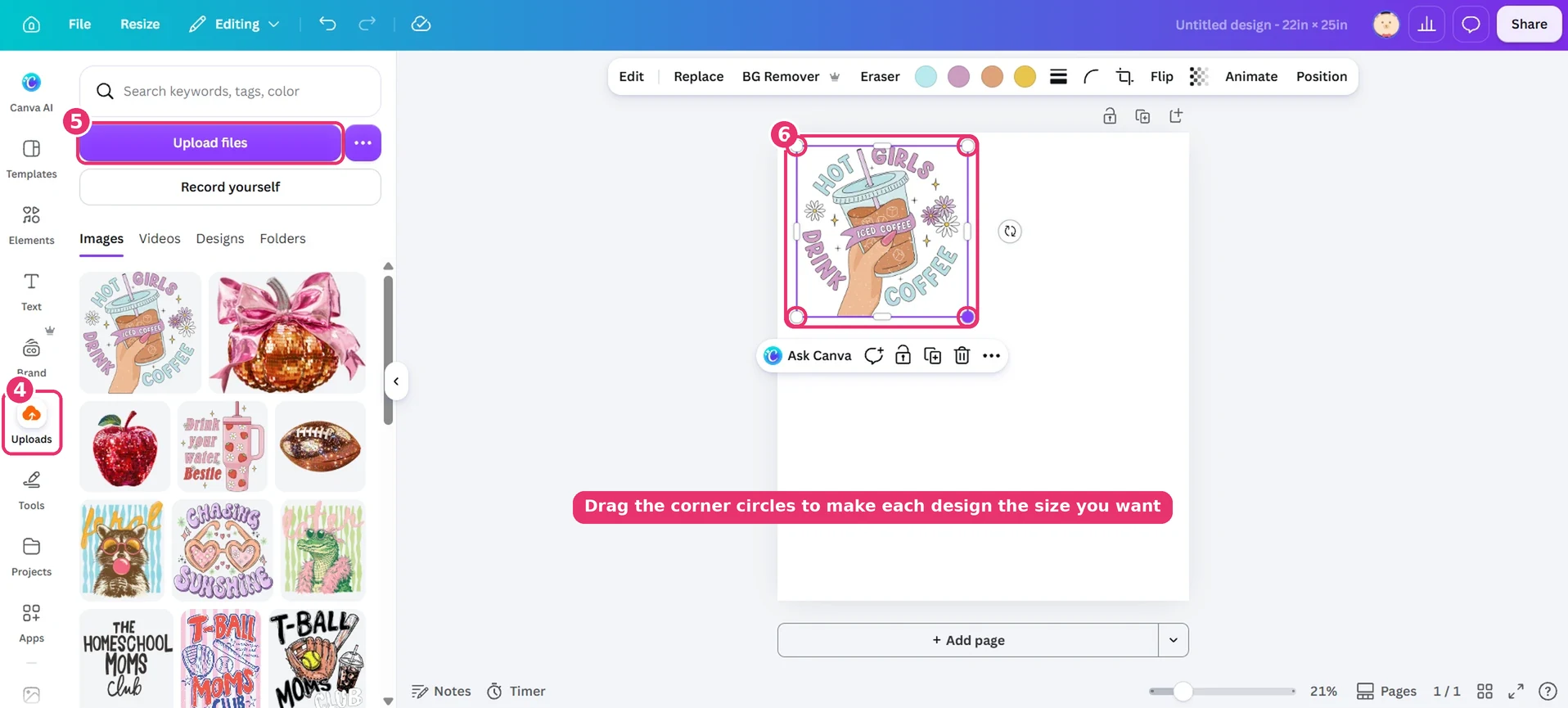Click the Add page button
The height and width of the screenshot is (708, 1568).
(x=968, y=640)
